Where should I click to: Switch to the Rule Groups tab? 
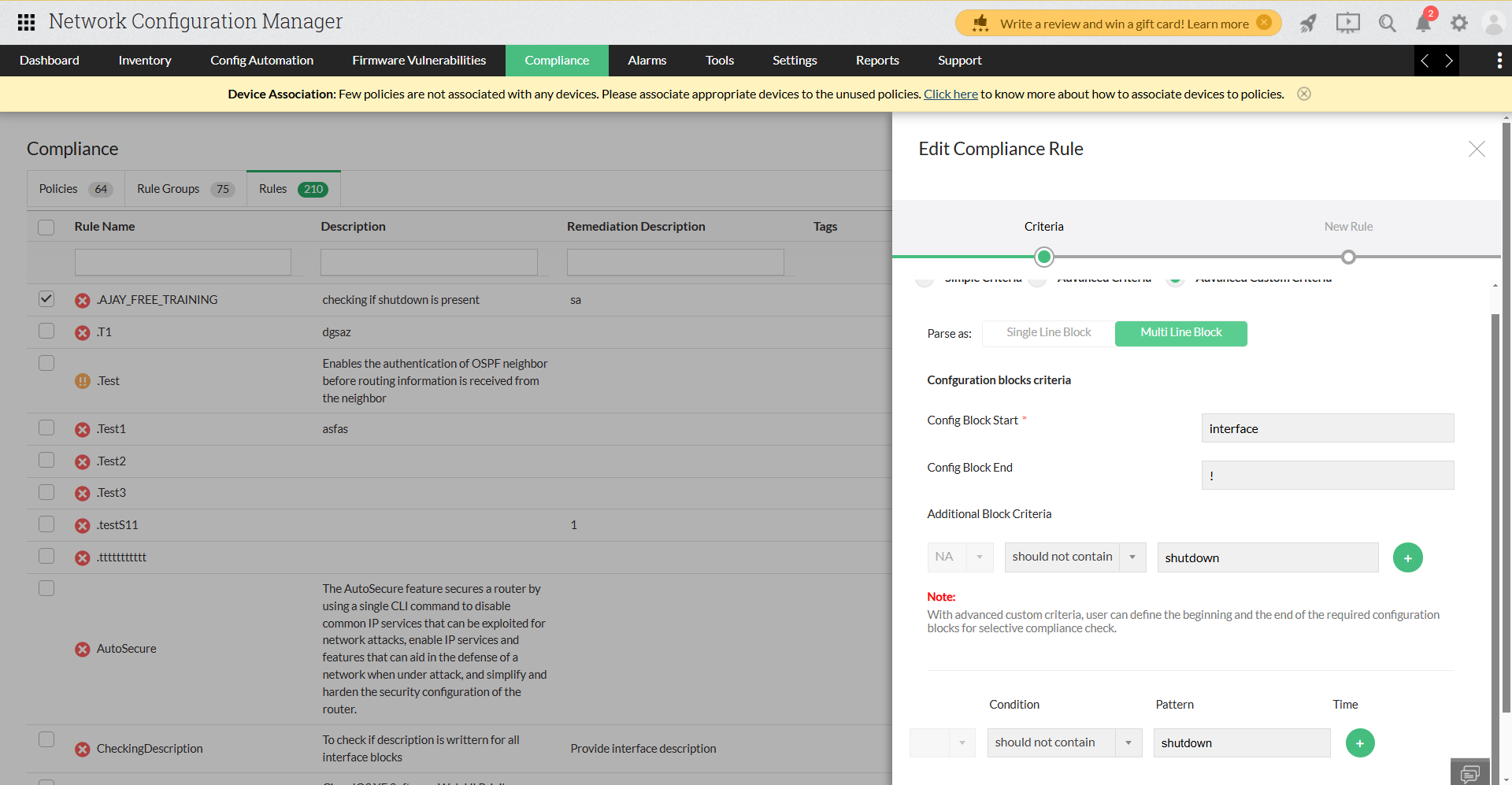tap(184, 188)
